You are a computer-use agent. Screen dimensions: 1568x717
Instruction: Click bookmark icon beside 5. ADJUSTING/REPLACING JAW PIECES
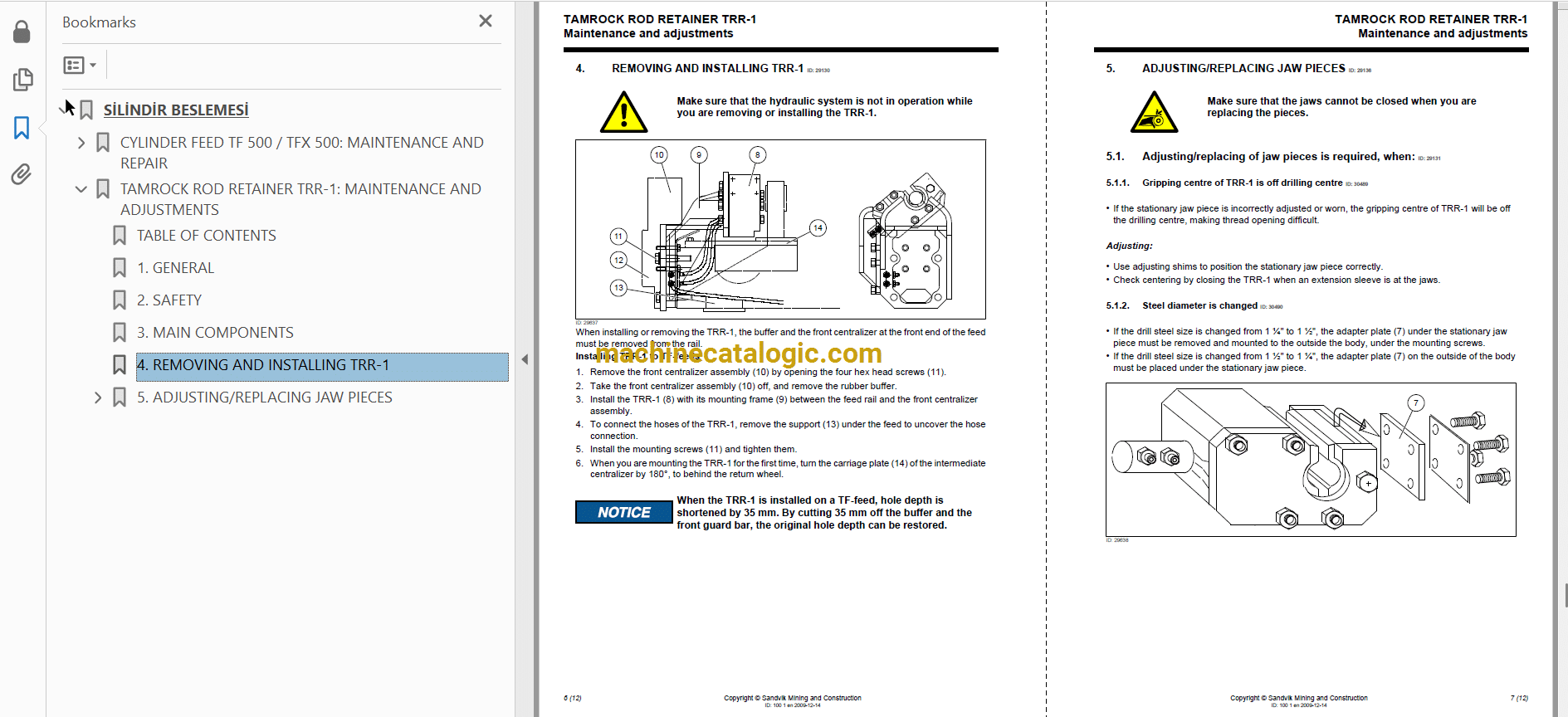point(120,398)
